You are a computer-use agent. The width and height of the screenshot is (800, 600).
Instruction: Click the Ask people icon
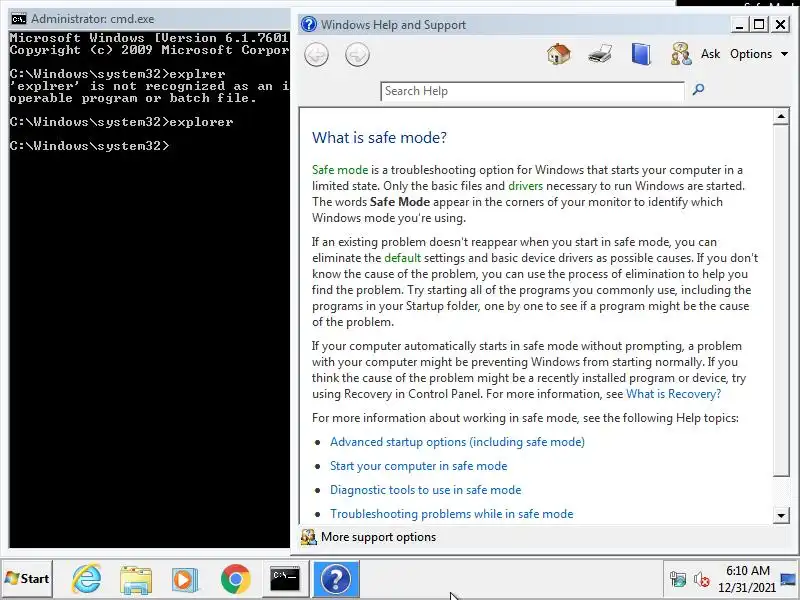[x=681, y=54]
